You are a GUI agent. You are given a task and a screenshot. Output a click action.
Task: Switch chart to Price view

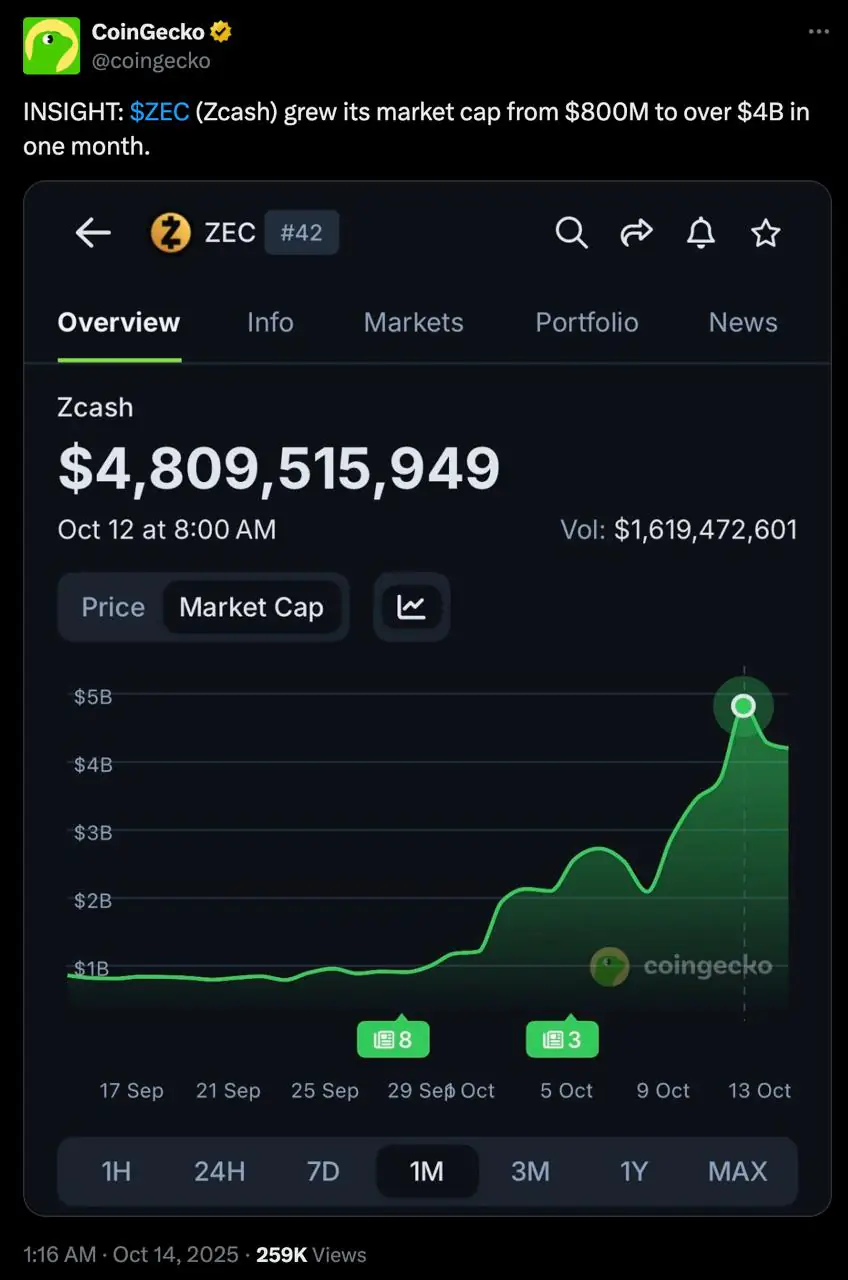[x=113, y=607]
